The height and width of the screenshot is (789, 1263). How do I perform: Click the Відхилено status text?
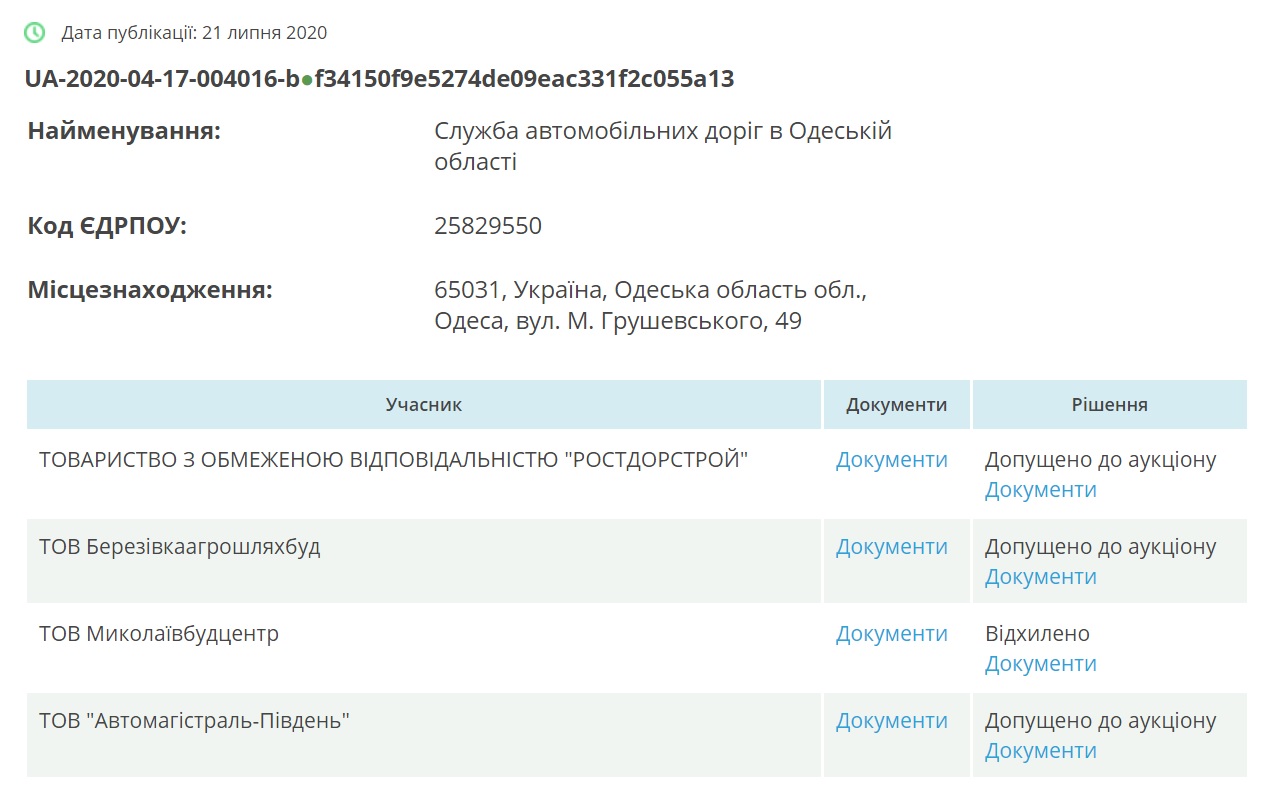[1037, 634]
